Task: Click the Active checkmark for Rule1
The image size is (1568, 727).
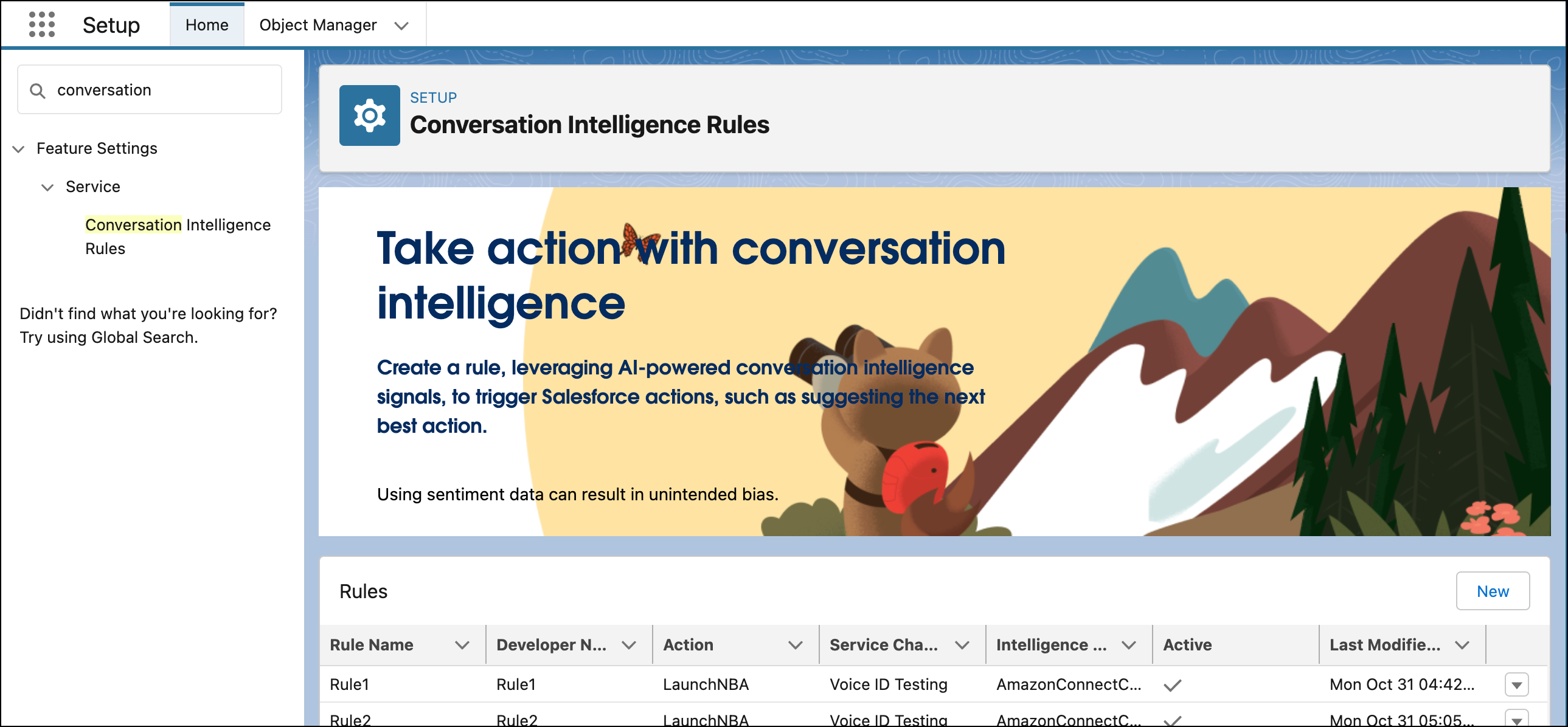Action: tap(1172, 686)
